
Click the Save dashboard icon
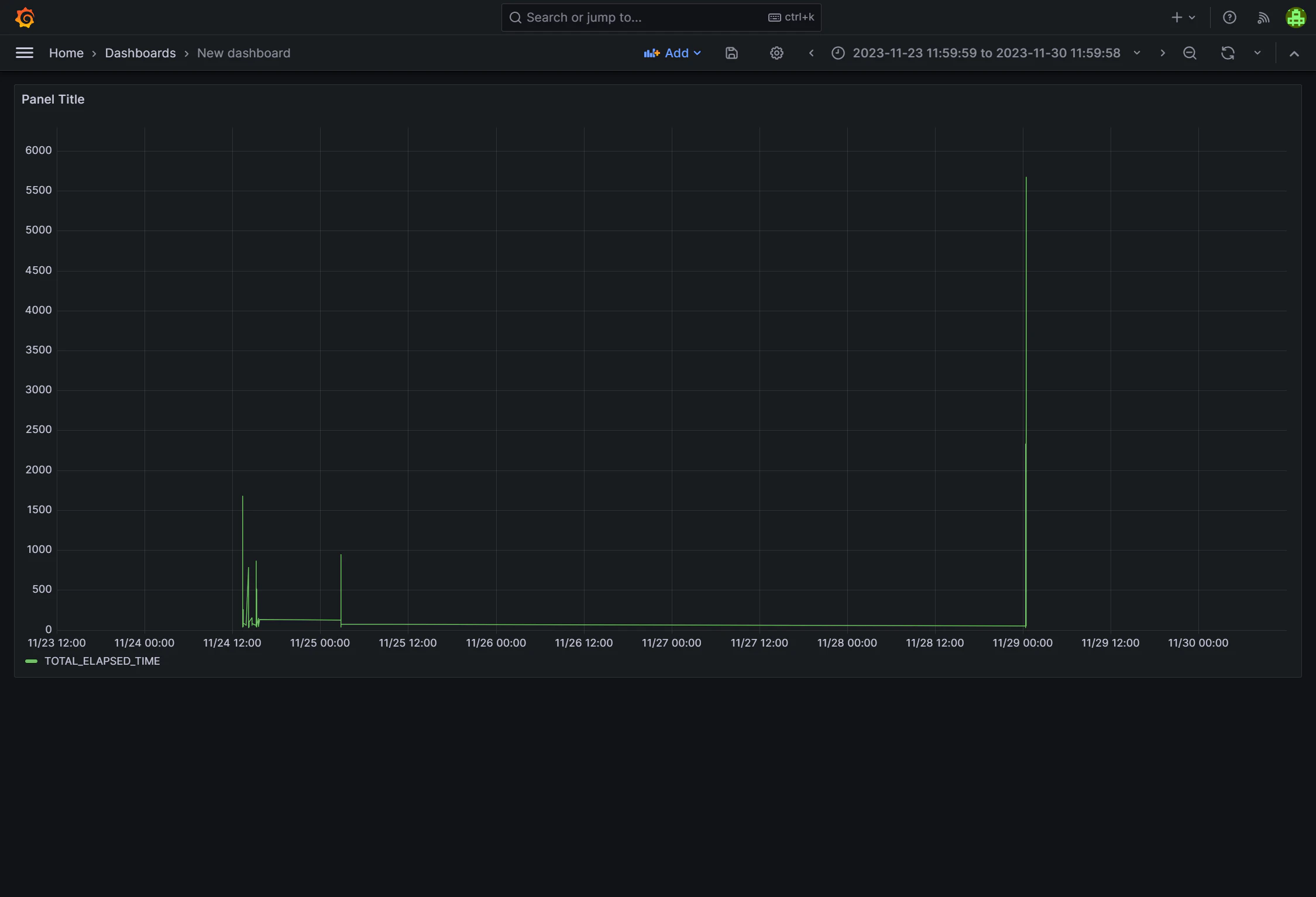point(731,53)
